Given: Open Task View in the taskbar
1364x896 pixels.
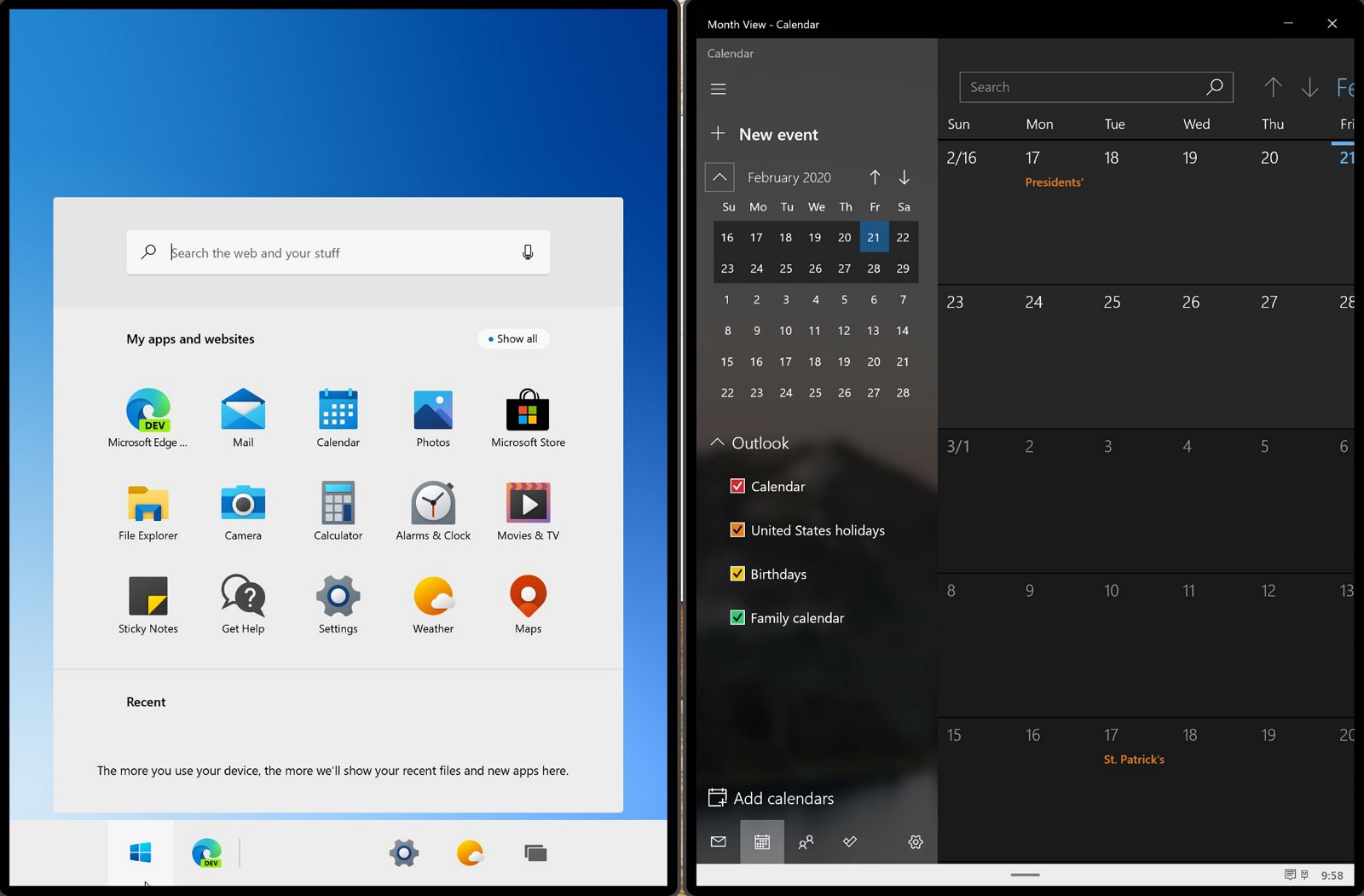Looking at the screenshot, I should pos(535,853).
